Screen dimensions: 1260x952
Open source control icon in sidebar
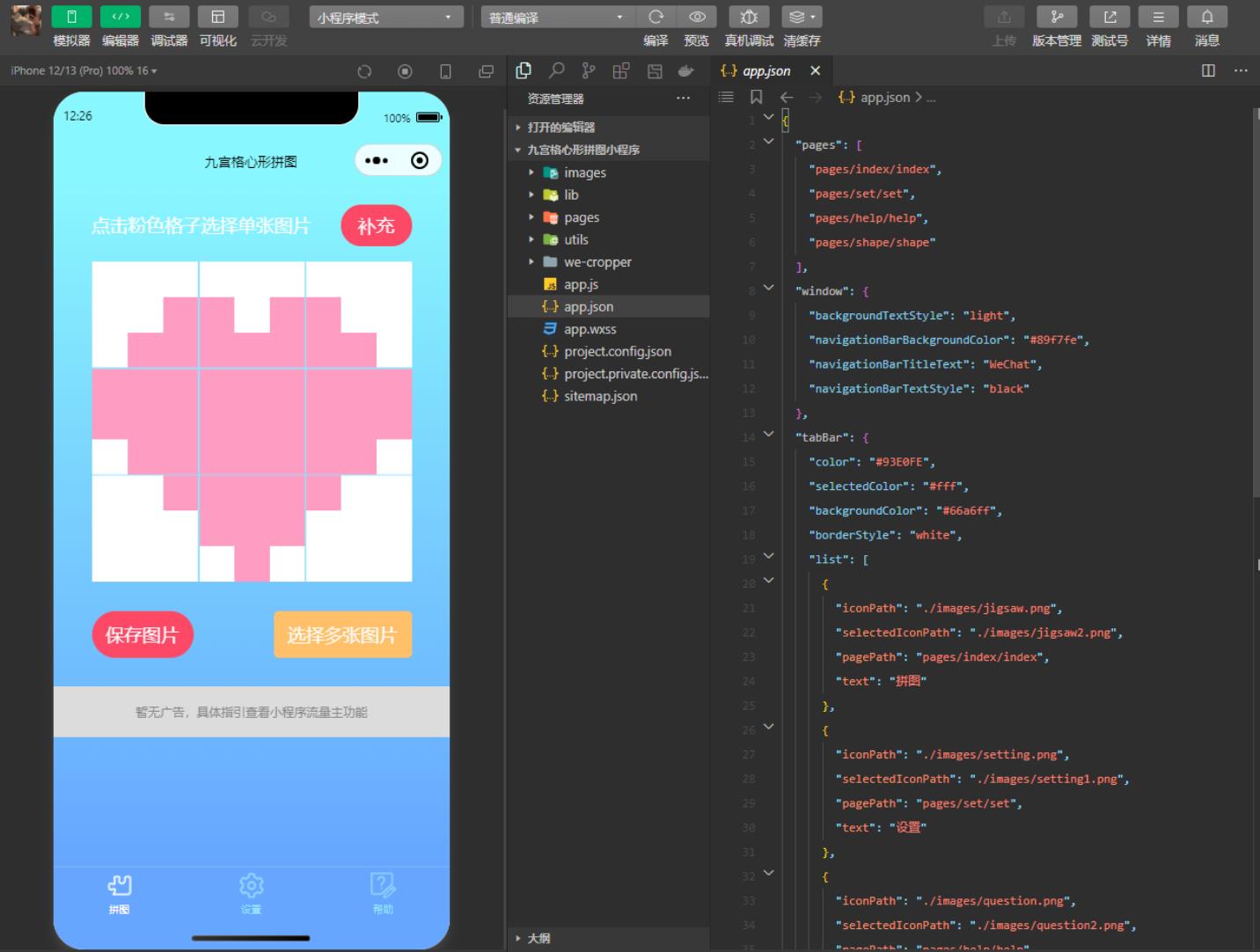click(x=589, y=70)
